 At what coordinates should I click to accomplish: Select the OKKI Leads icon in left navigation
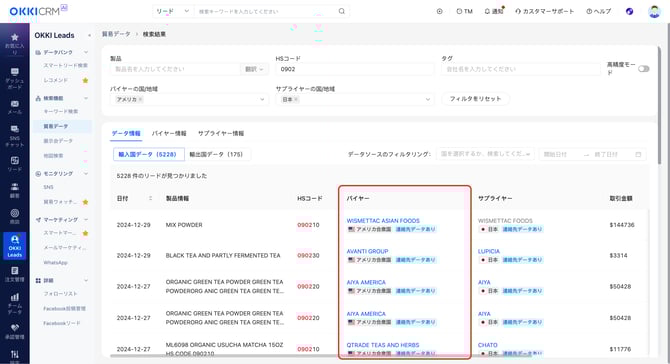click(15, 246)
